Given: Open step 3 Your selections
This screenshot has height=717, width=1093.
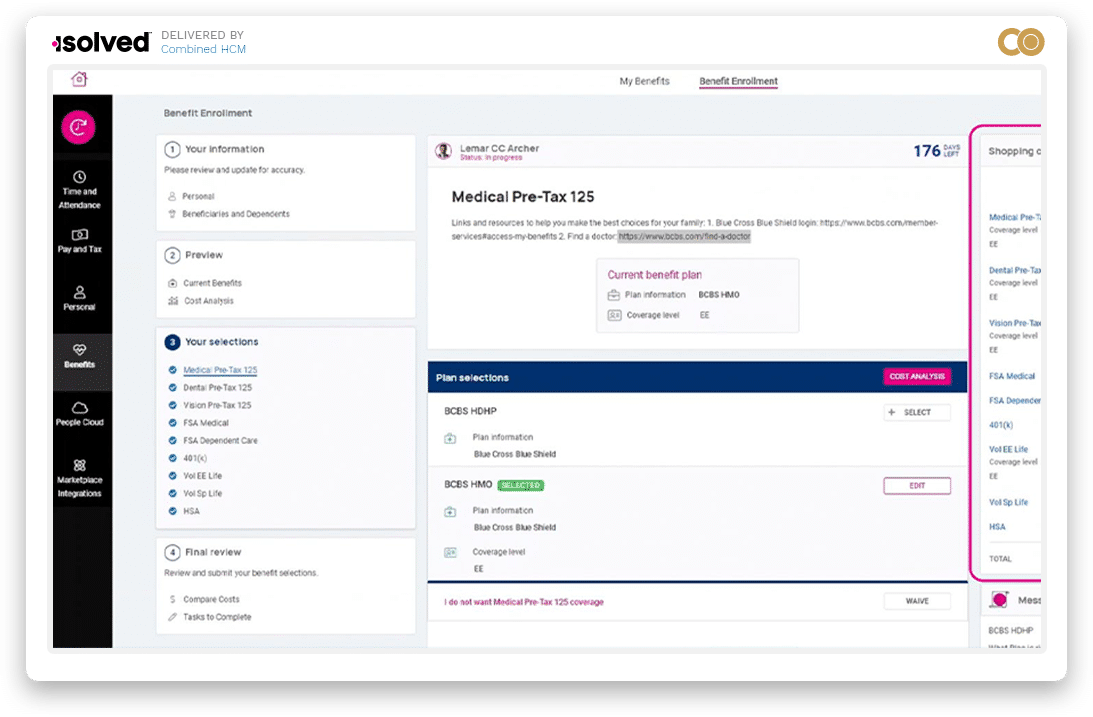Looking at the screenshot, I should (x=211, y=341).
